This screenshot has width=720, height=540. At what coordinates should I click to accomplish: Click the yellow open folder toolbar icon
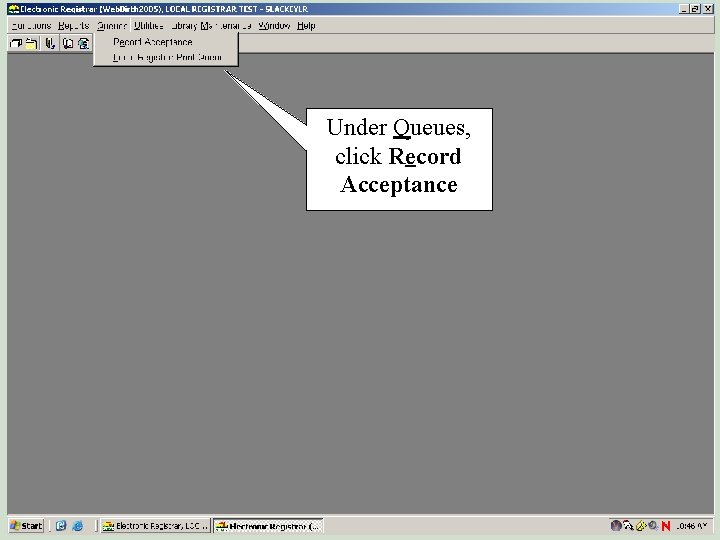click(31, 44)
